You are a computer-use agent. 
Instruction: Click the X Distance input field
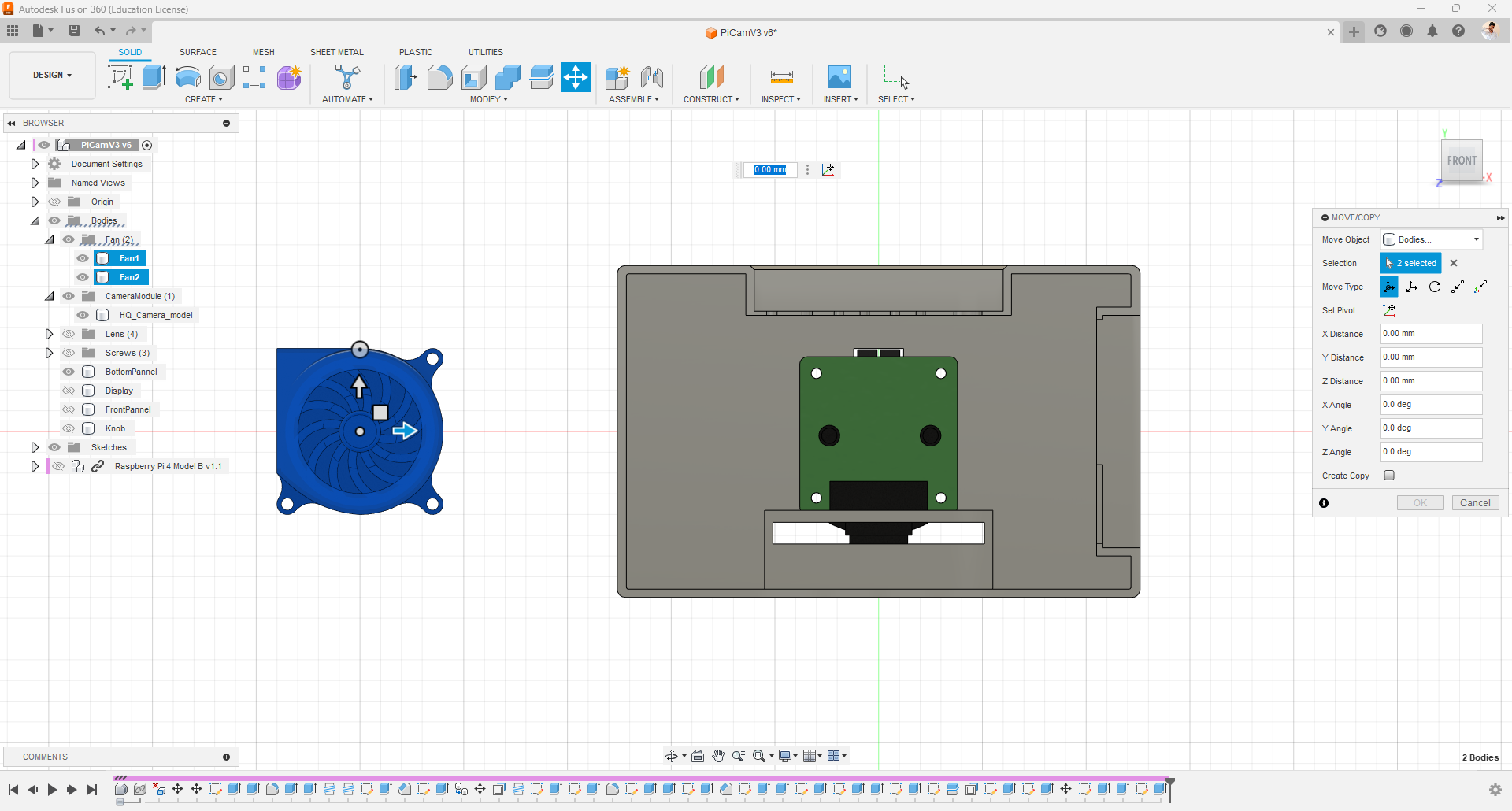pos(1430,334)
